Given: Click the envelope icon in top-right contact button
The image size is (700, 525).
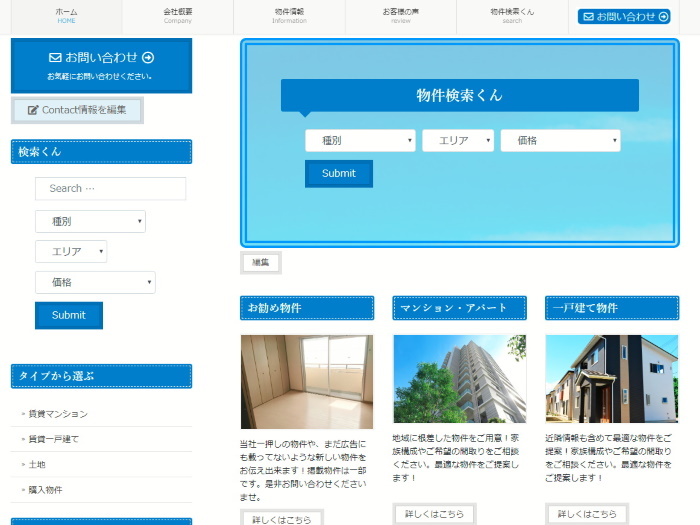Looking at the screenshot, I should point(587,17).
